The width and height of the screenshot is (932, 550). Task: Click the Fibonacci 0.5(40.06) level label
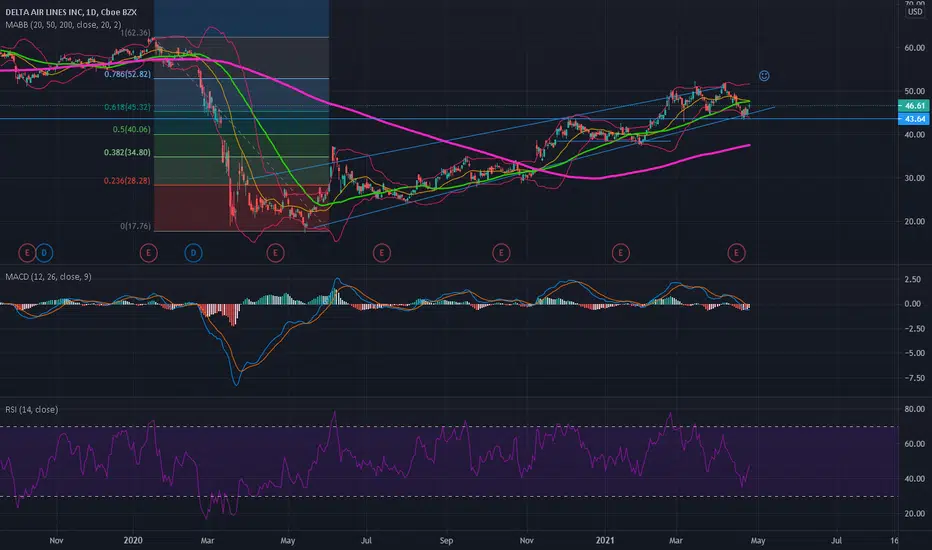(x=131, y=129)
